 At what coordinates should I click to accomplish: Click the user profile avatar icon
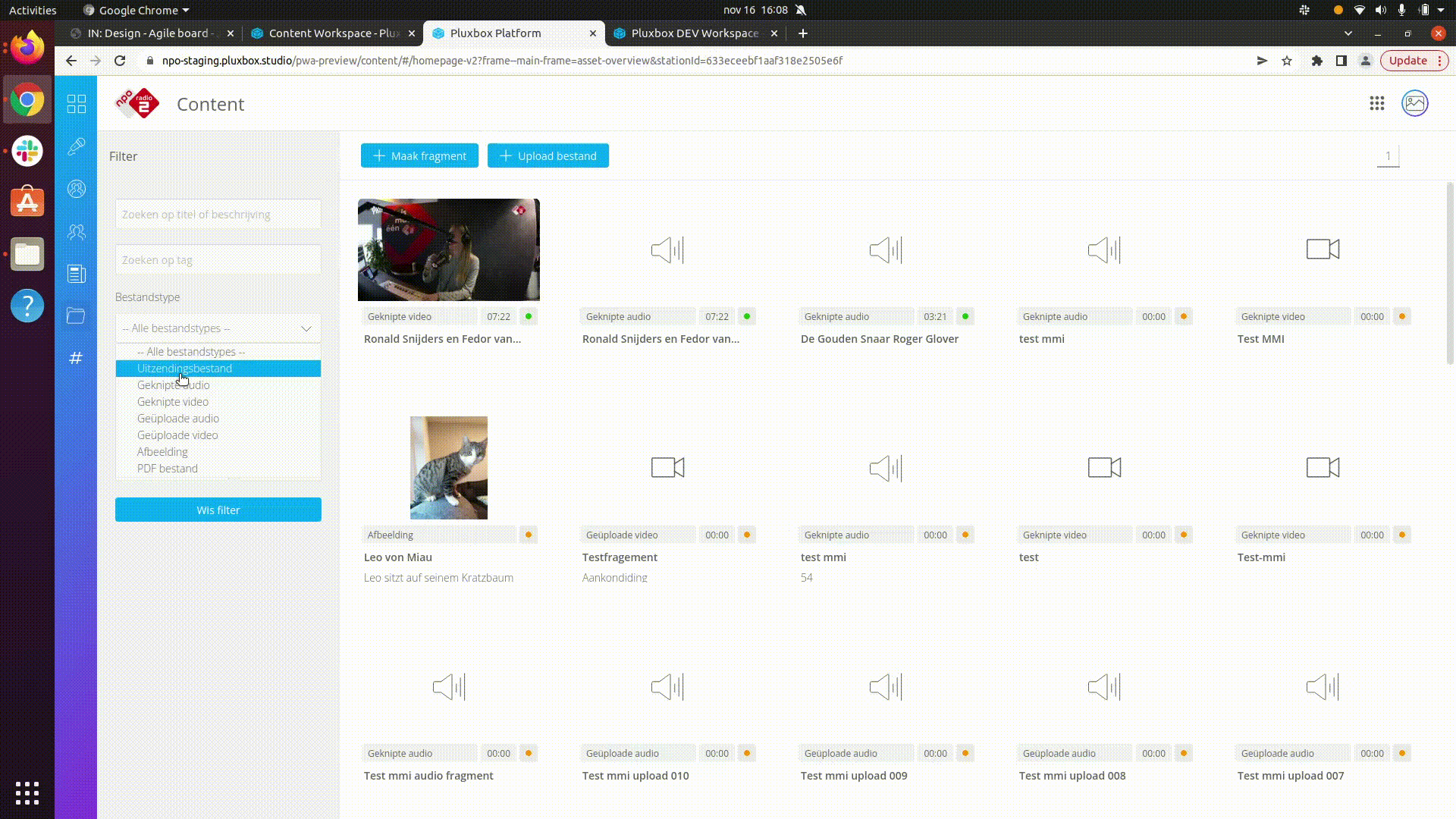click(x=1415, y=104)
